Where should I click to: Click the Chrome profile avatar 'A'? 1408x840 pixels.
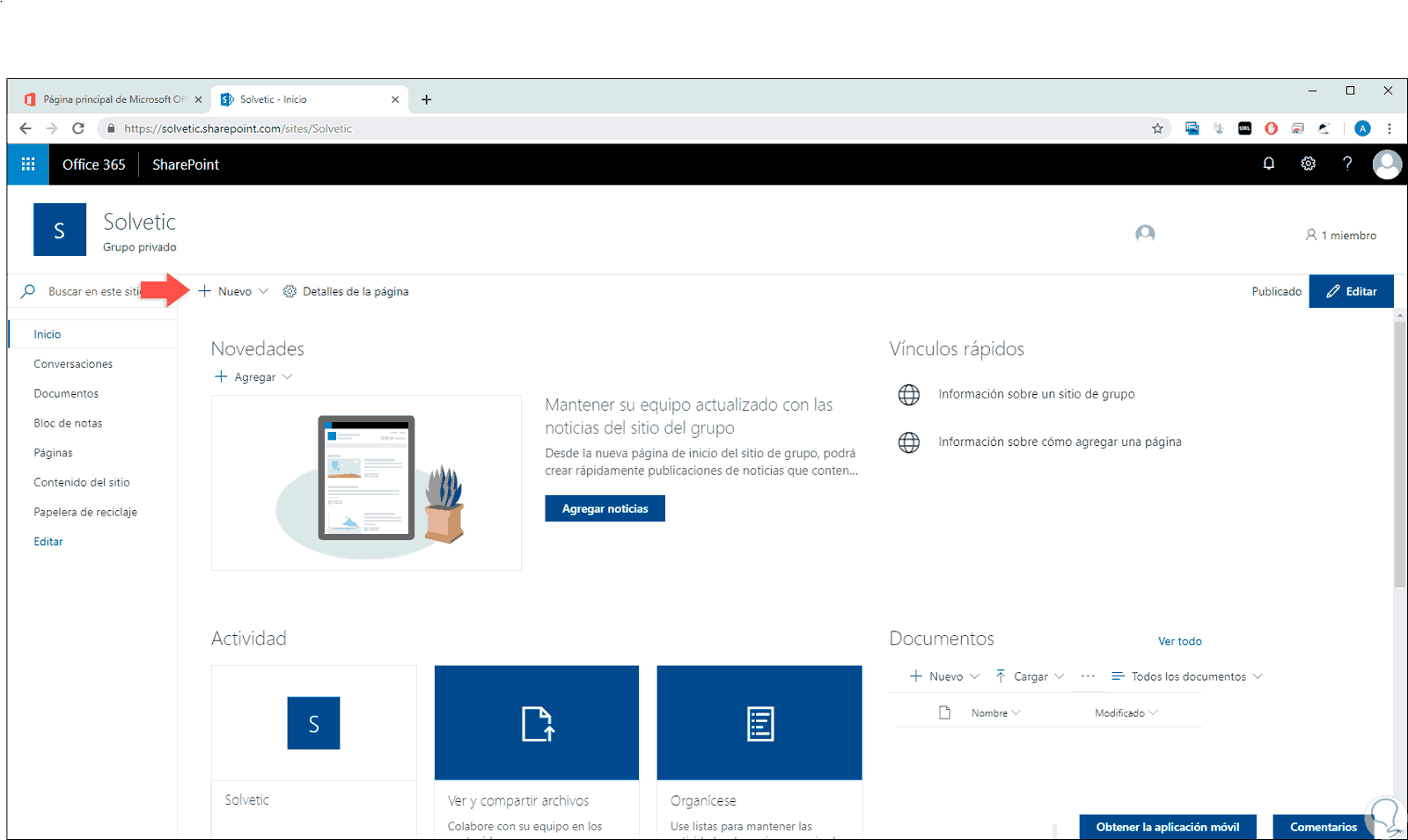pyautogui.click(x=1362, y=128)
